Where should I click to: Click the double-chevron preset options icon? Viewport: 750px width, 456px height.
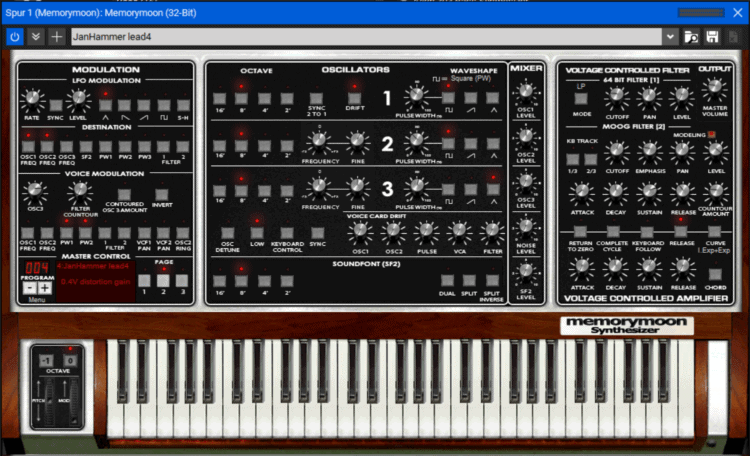pyautogui.click(x=35, y=37)
